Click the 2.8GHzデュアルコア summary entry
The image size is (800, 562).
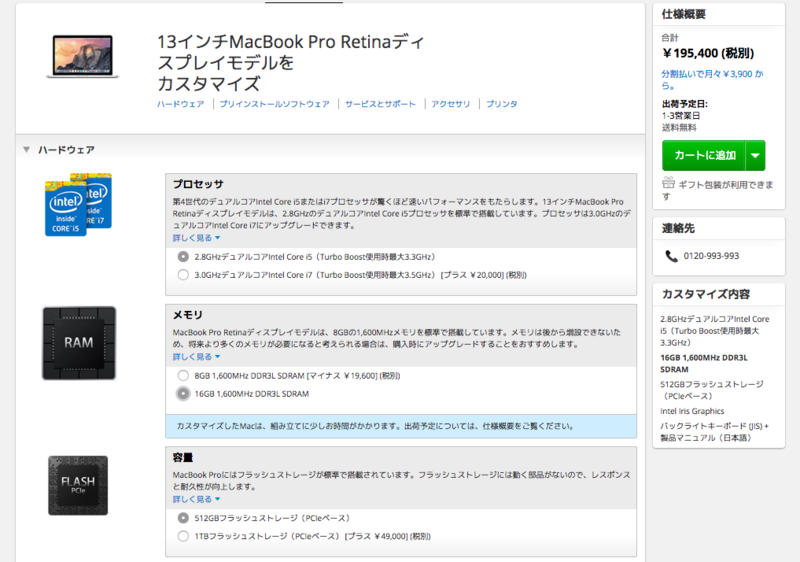point(714,330)
